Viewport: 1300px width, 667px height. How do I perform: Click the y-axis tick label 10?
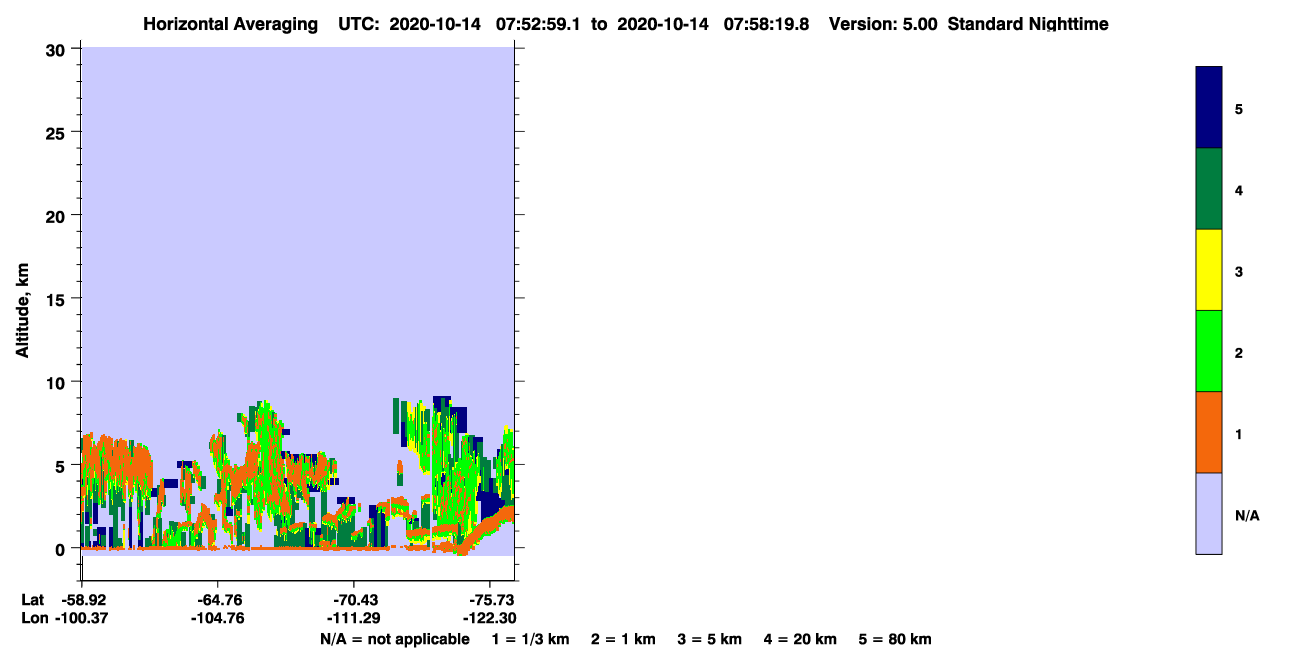coord(58,382)
